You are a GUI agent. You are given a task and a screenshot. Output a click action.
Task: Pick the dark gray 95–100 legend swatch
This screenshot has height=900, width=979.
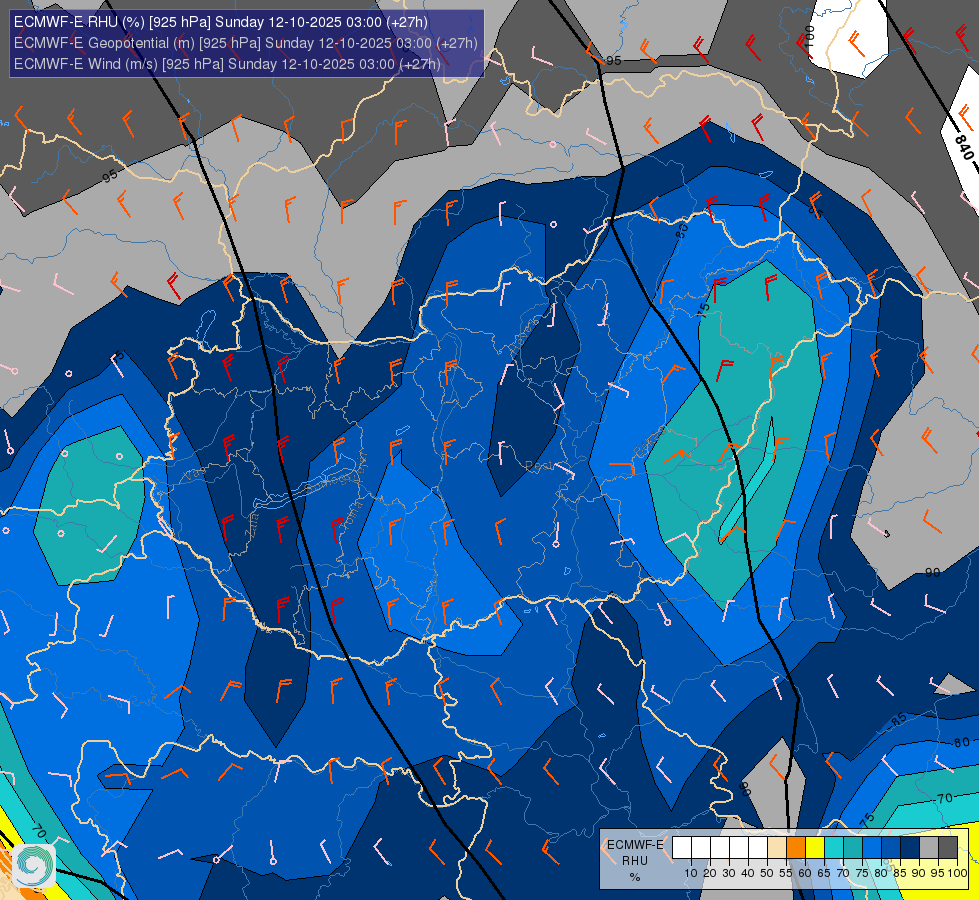point(948,848)
